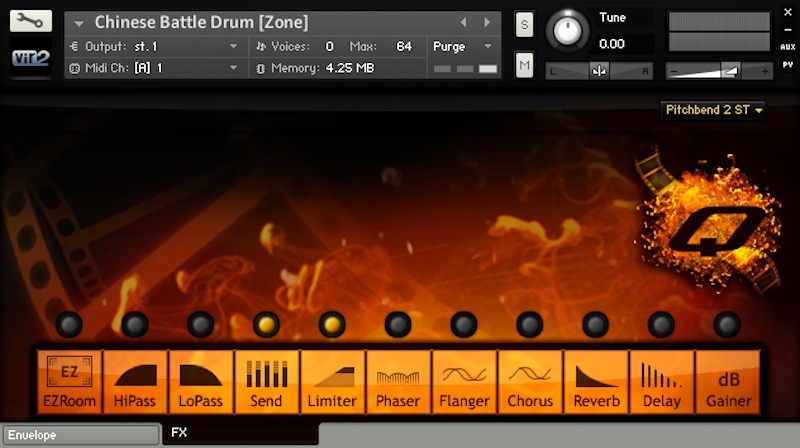800x448 pixels.
Task: Open the Reverb effect icon
Action: (x=596, y=382)
